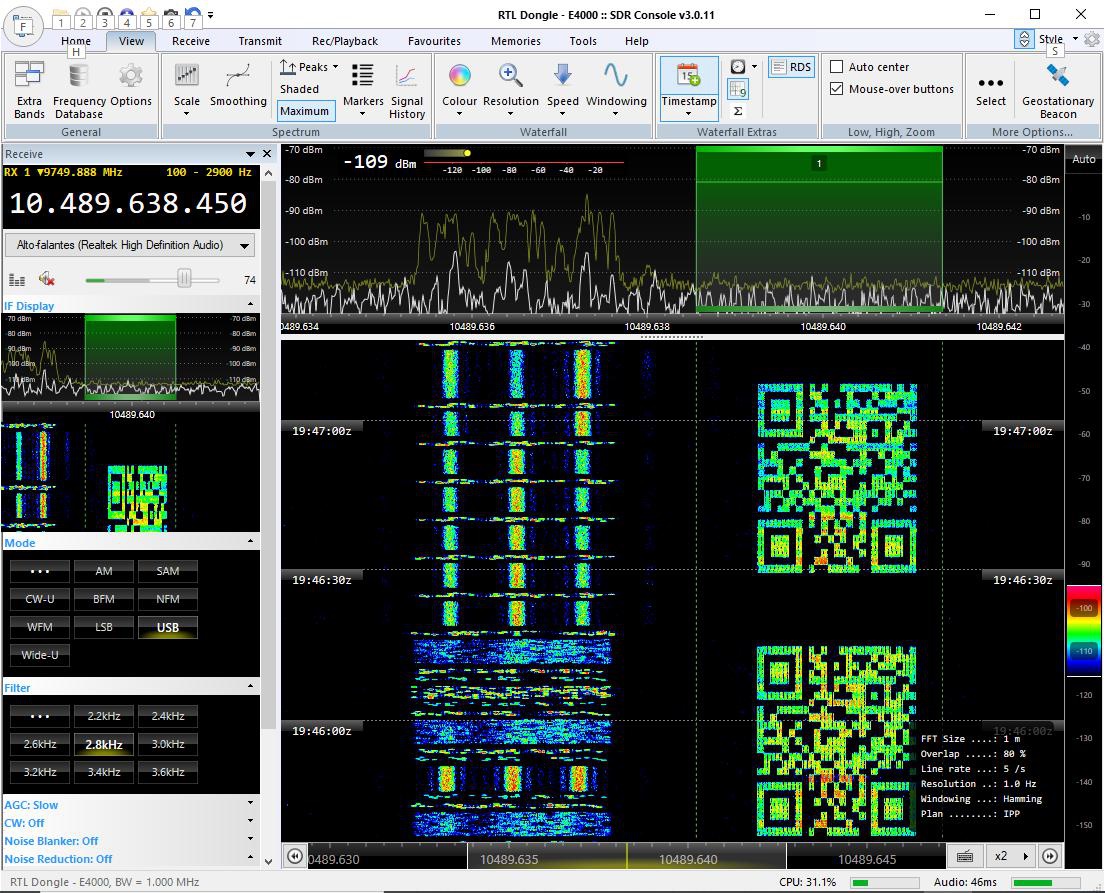Screen dimensions: 1105x893
Task: Mute audio with the speaker icon
Action: [x=47, y=279]
